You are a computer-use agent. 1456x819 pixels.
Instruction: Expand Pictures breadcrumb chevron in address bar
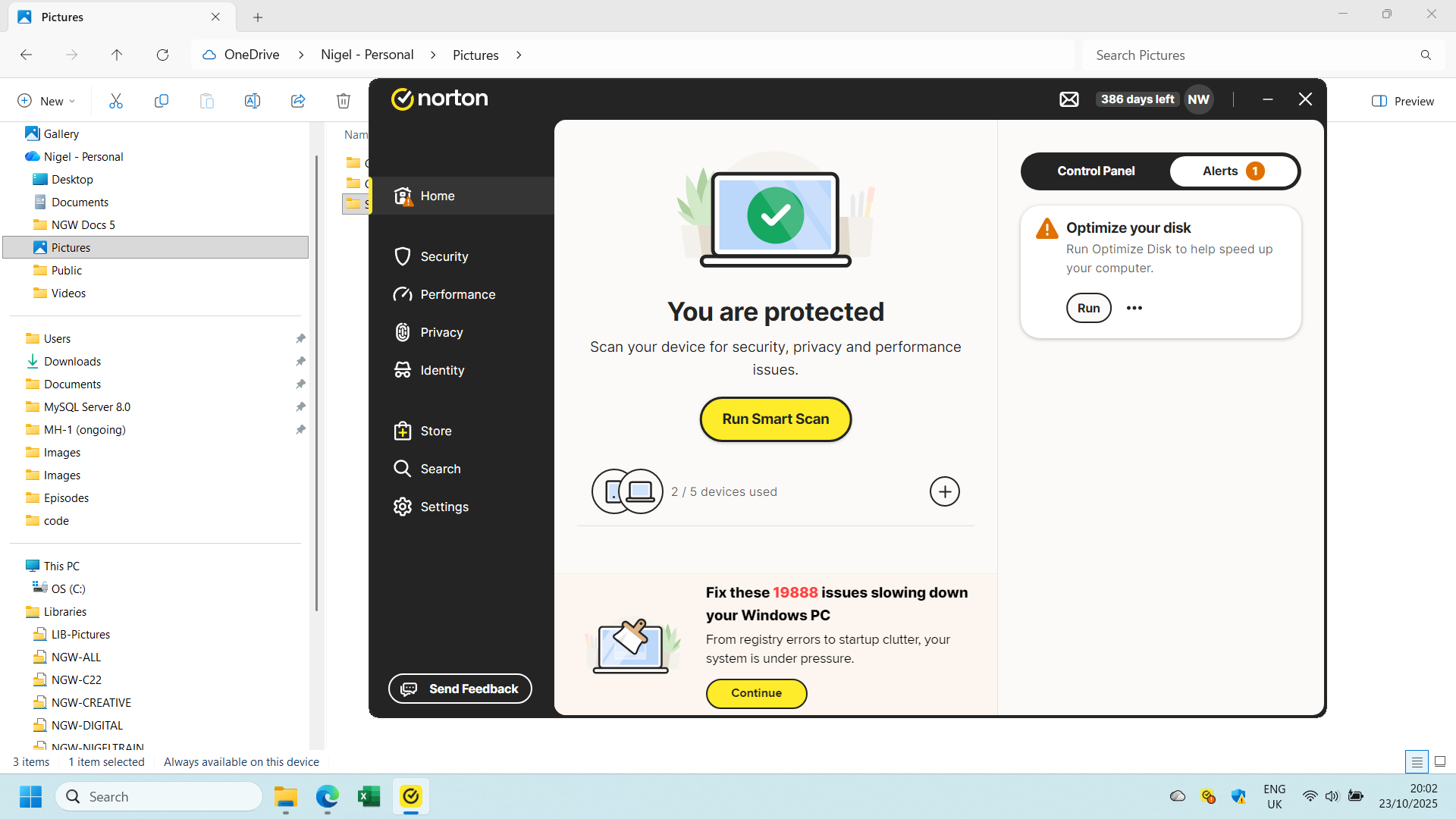tap(519, 55)
